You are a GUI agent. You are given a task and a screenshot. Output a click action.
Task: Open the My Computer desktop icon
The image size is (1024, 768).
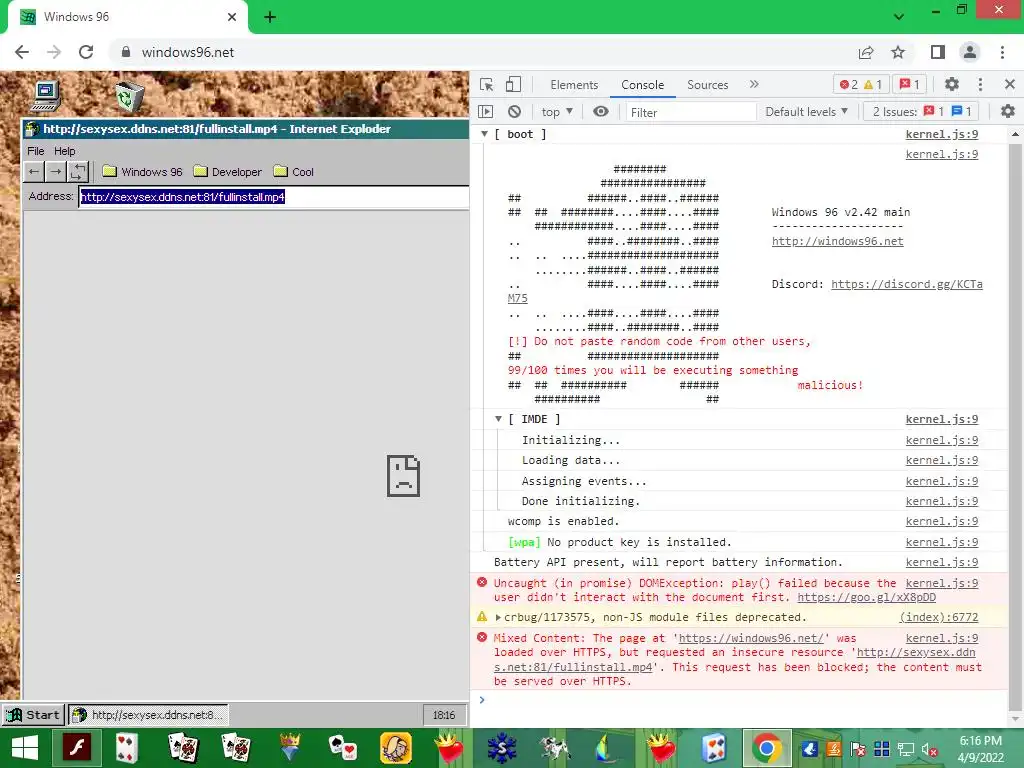[46, 96]
